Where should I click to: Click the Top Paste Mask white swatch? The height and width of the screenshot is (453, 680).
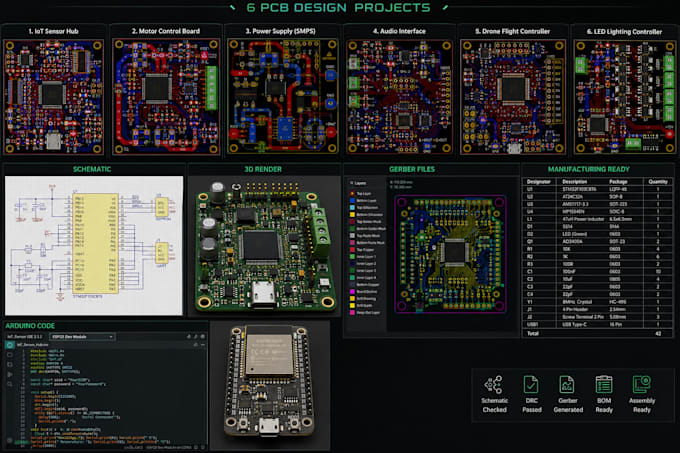click(x=352, y=236)
